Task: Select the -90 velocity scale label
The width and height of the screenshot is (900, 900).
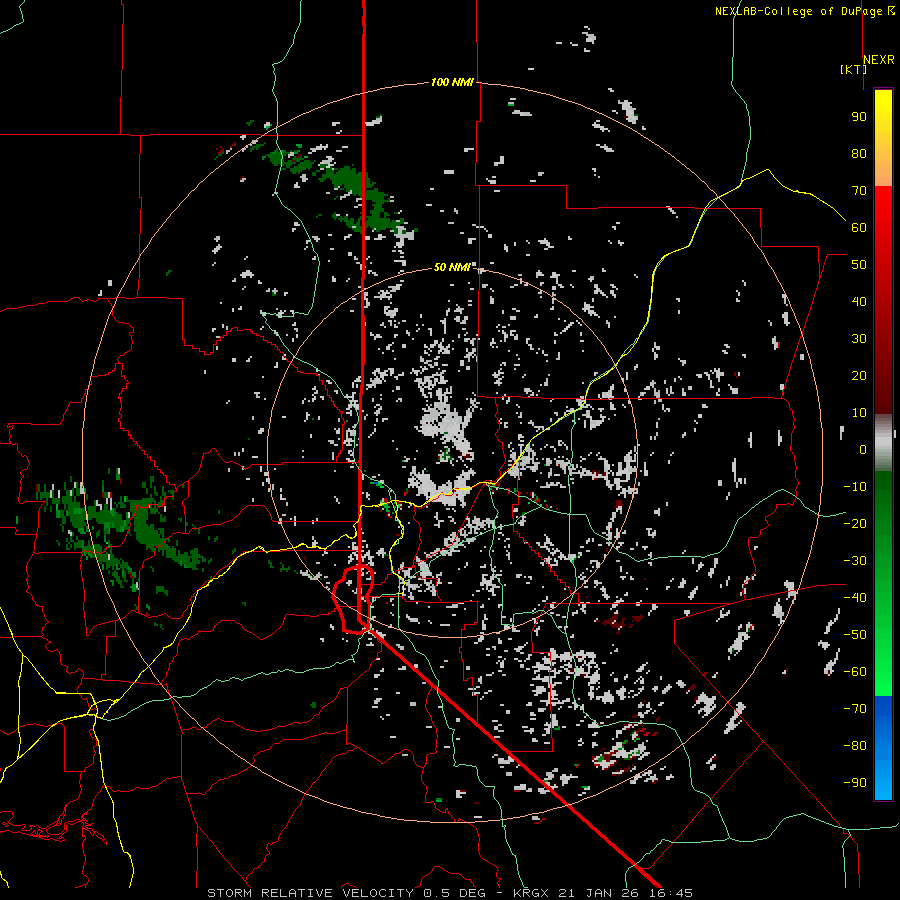Action: (x=855, y=783)
